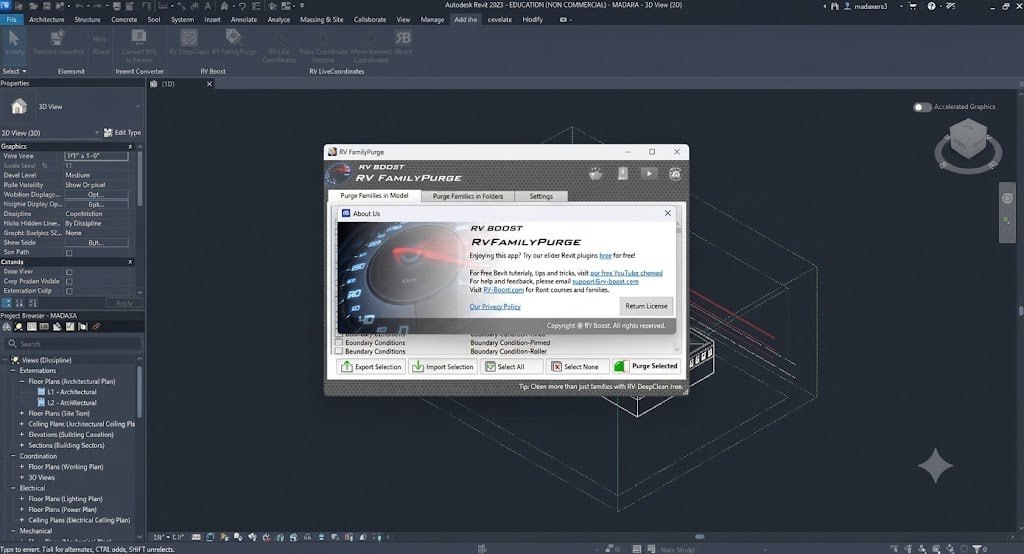This screenshot has height=554, width=1024.
Task: Toggle the Deep View checkbox in Properties
Action: pyautogui.click(x=69, y=272)
